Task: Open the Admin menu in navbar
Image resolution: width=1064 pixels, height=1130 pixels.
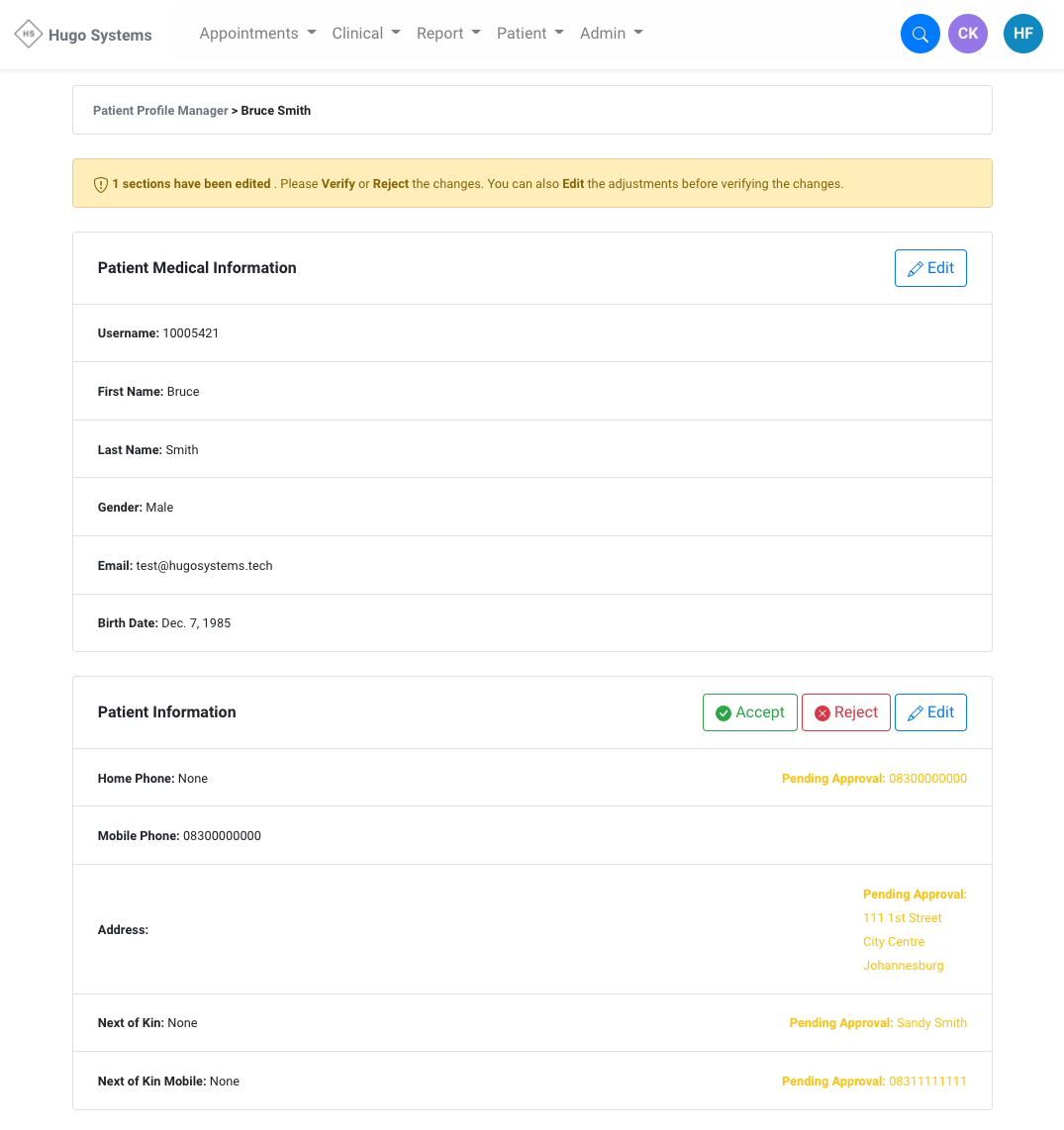Action: [611, 34]
